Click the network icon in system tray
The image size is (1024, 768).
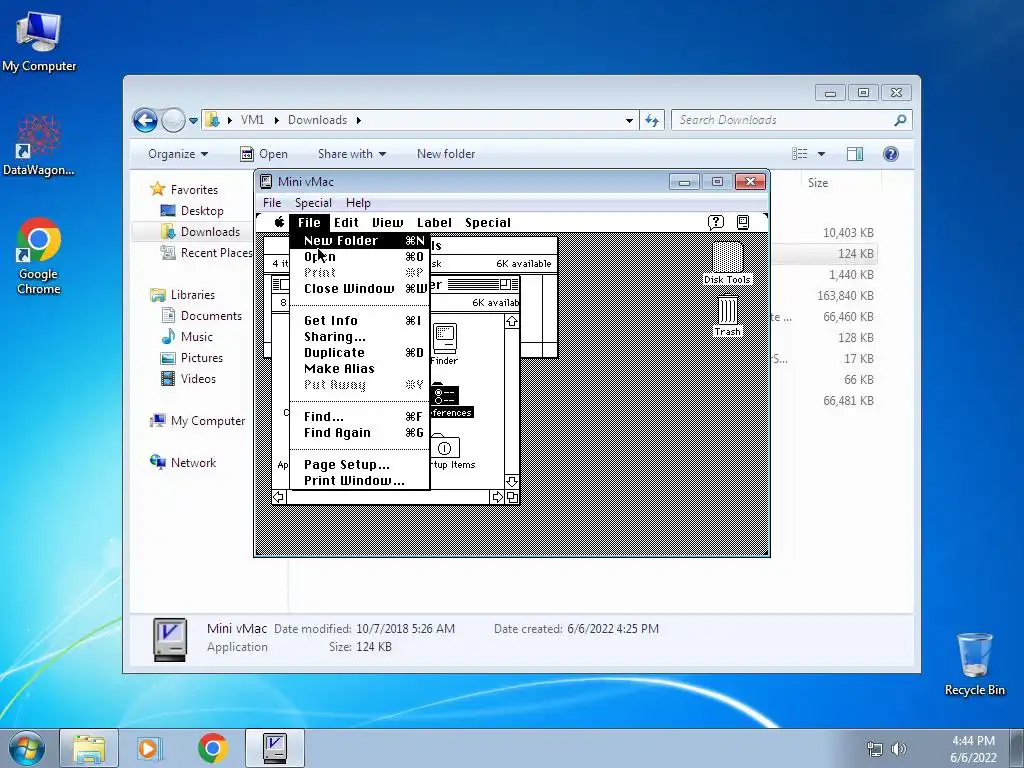874,749
